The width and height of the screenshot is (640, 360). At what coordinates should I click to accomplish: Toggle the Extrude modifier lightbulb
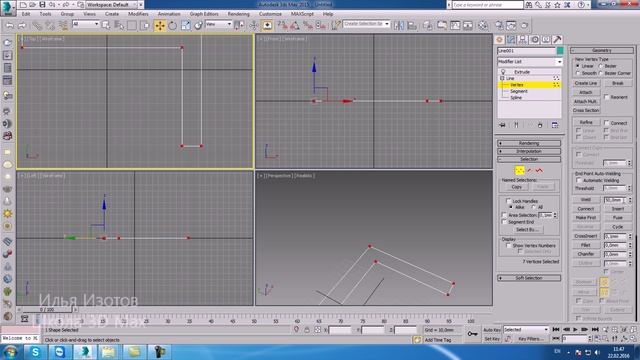pyautogui.click(x=503, y=72)
